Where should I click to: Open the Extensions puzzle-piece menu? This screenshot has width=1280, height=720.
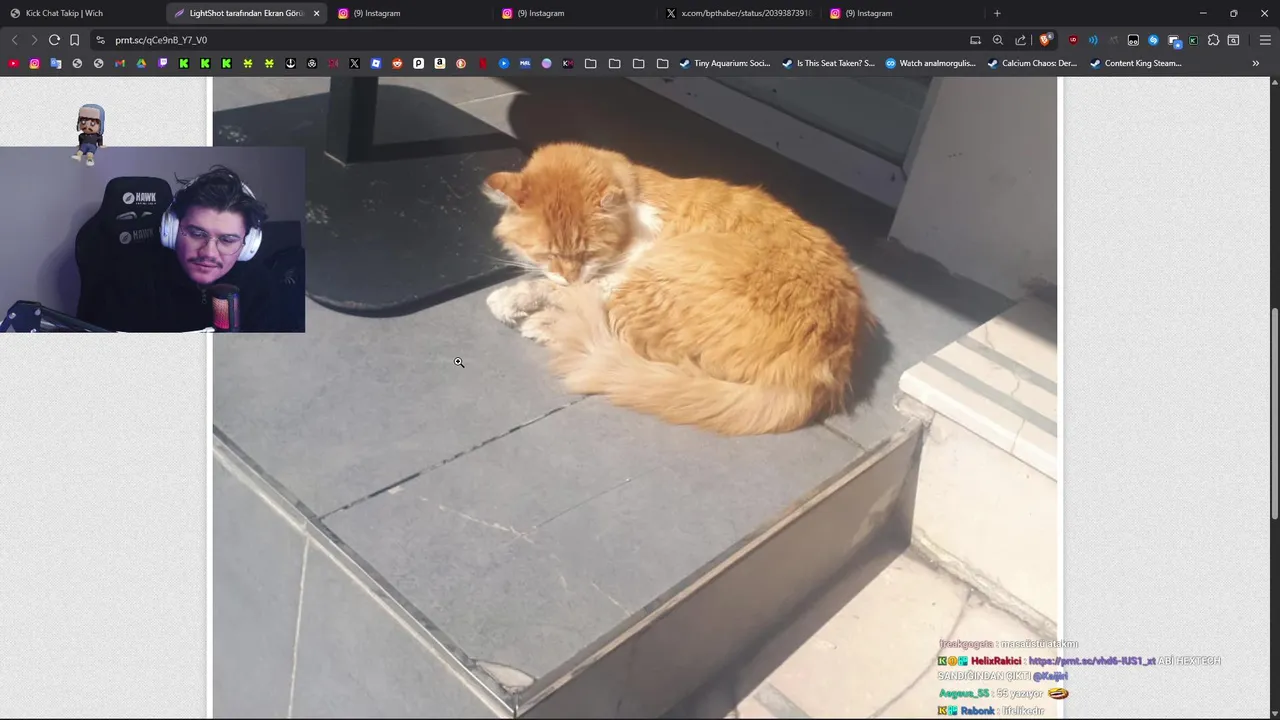tap(1213, 40)
